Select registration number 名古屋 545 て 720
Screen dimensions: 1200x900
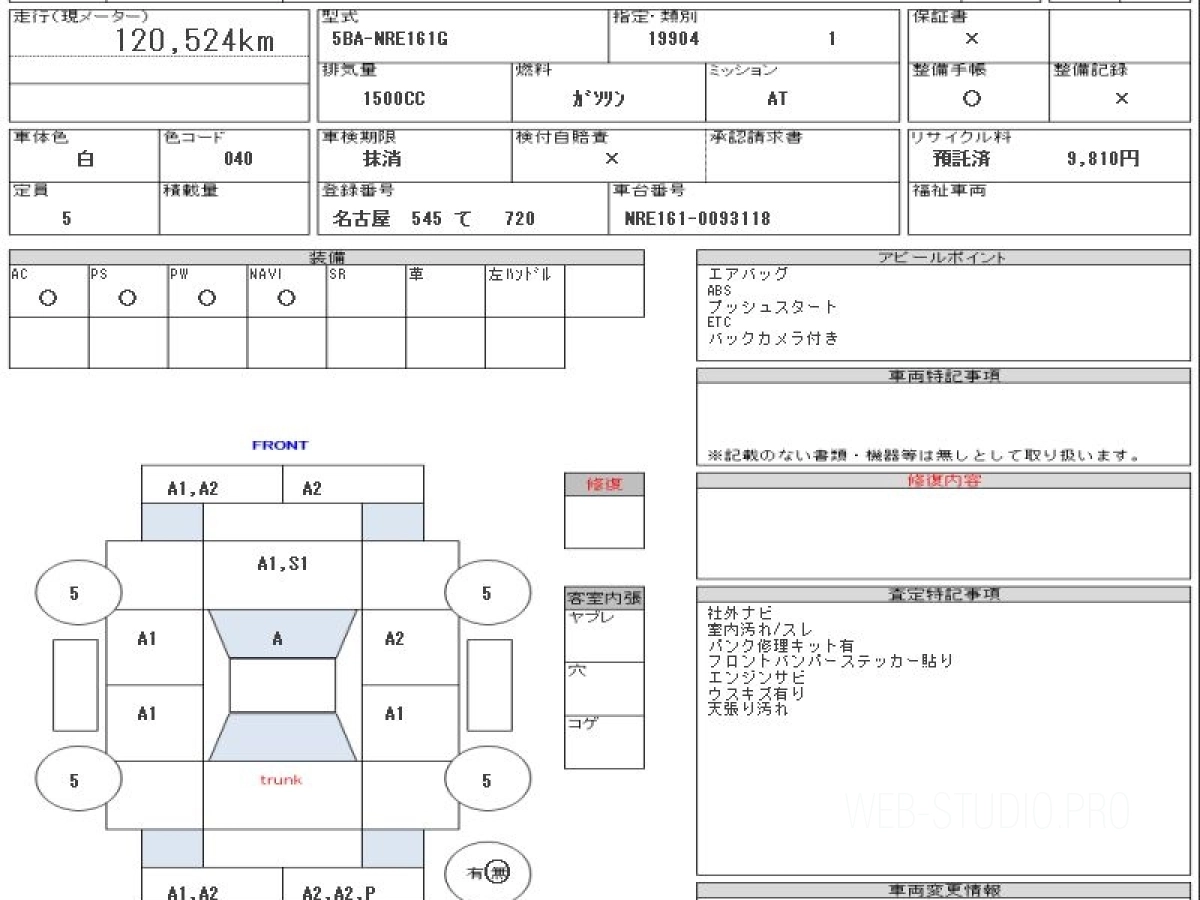pos(433,218)
